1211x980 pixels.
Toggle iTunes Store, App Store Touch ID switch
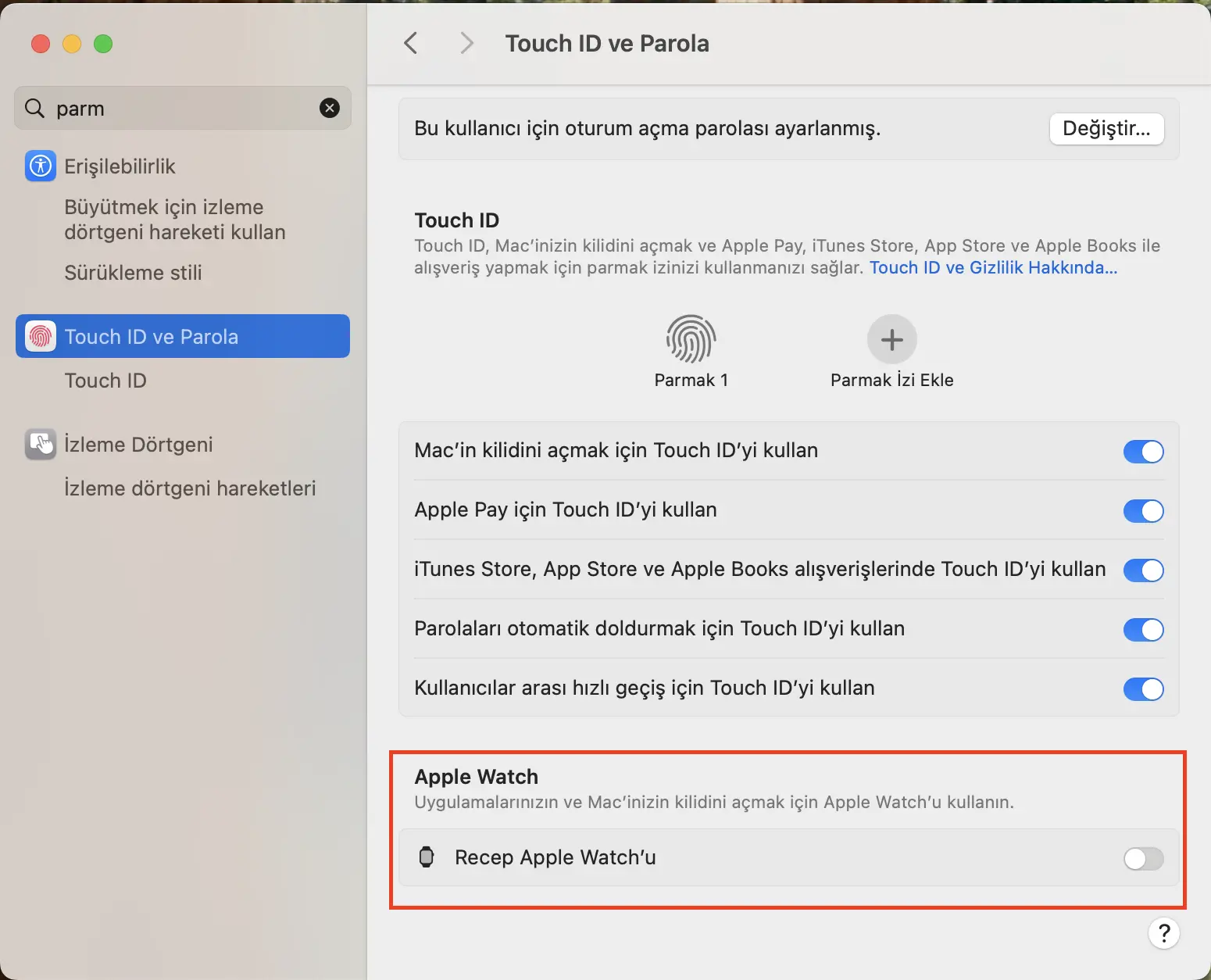(1143, 570)
